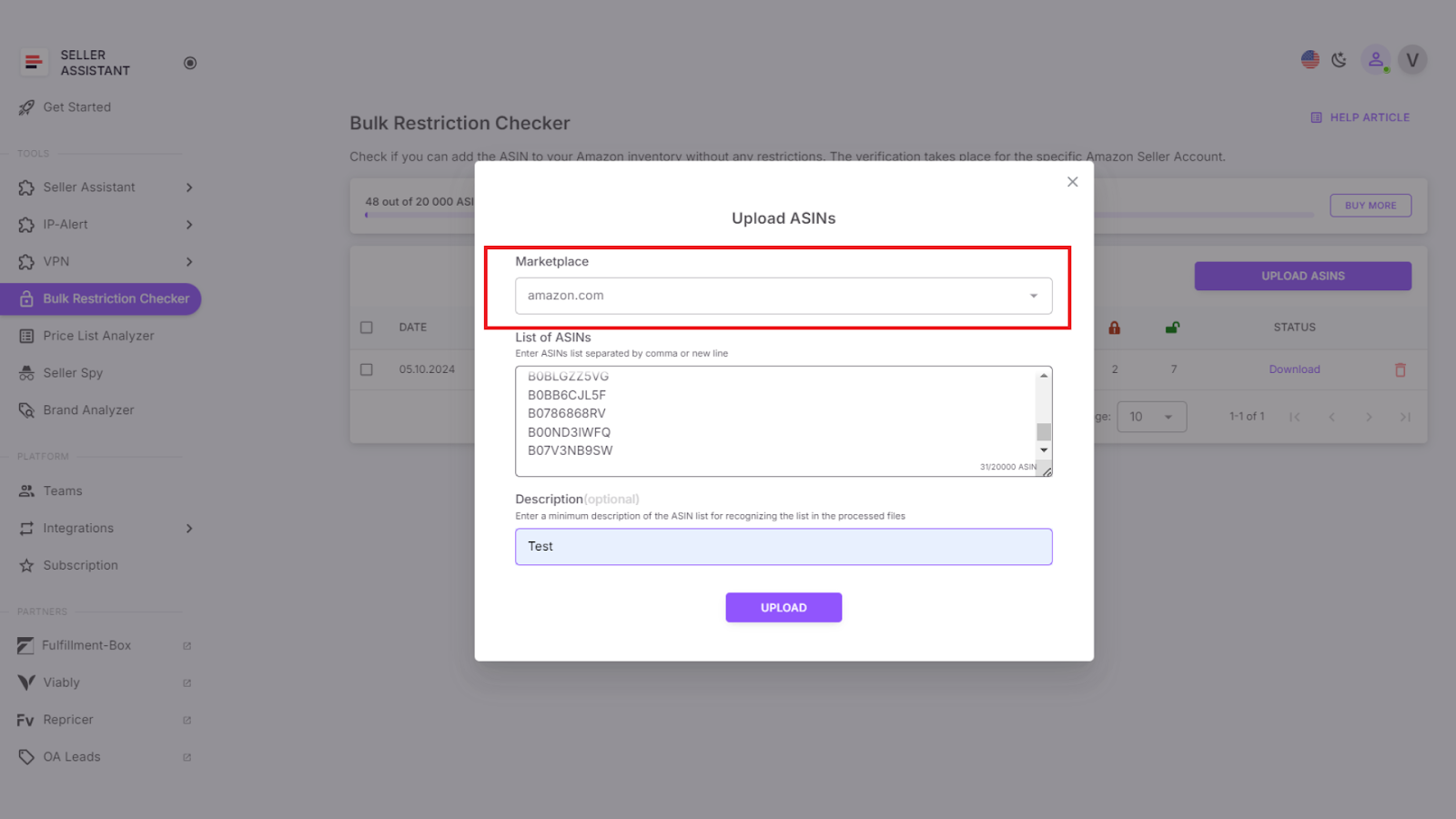The width and height of the screenshot is (1456, 819).
Task: Expand the Integrations sidebar section
Action: [x=78, y=528]
